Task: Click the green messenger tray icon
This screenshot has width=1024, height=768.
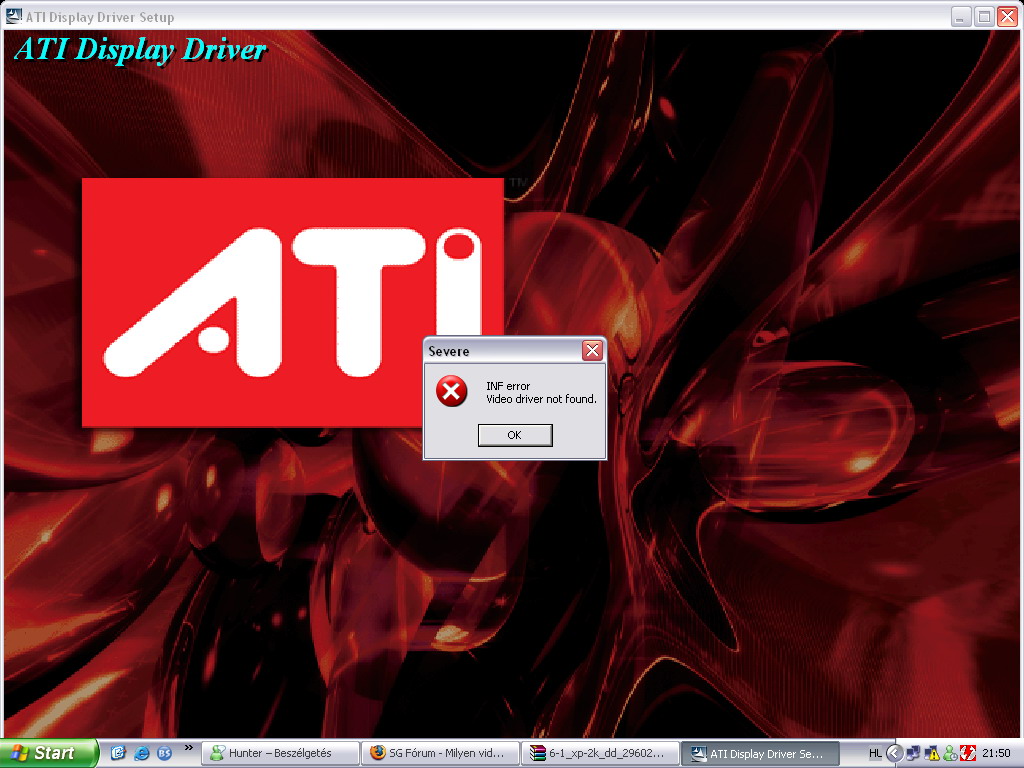Action: coord(950,753)
